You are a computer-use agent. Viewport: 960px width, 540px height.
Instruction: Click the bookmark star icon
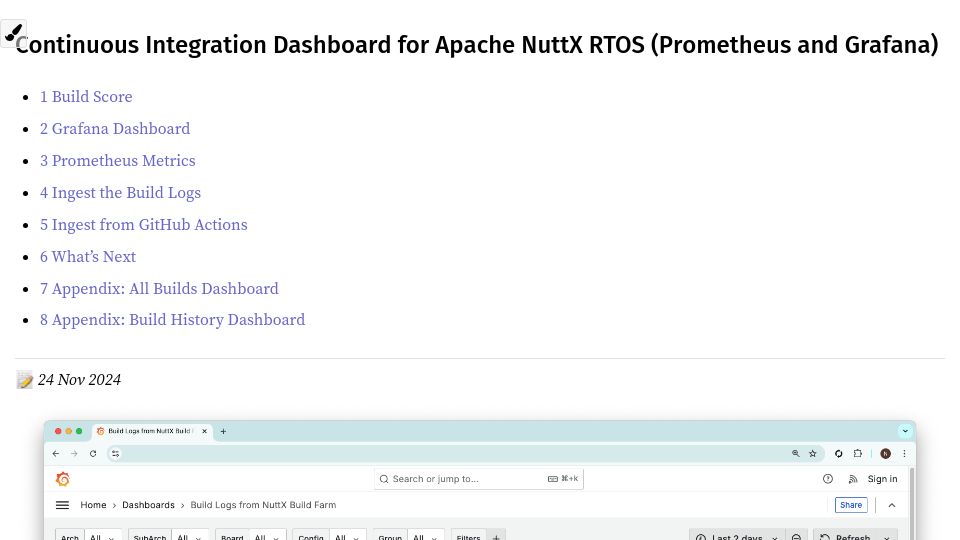point(812,454)
